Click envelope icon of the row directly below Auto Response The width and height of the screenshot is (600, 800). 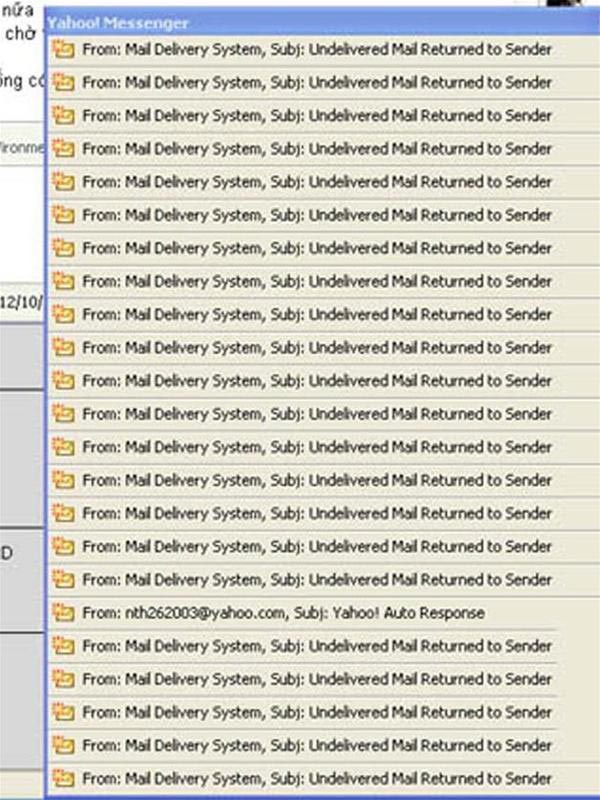click(64, 645)
